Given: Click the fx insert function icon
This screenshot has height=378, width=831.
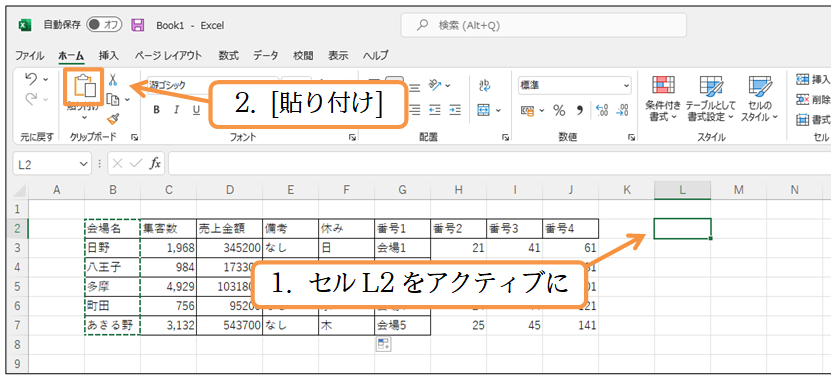Looking at the screenshot, I should click(x=155, y=164).
